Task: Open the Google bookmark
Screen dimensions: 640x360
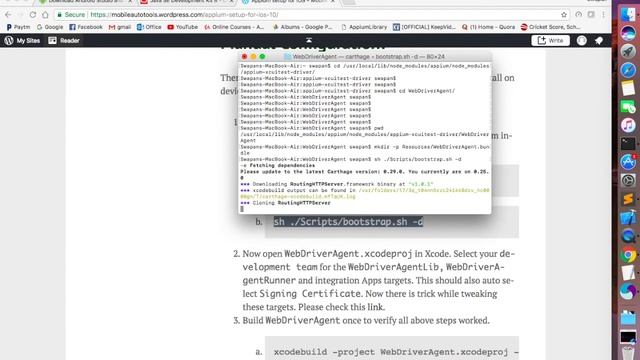Action: coord(50,27)
